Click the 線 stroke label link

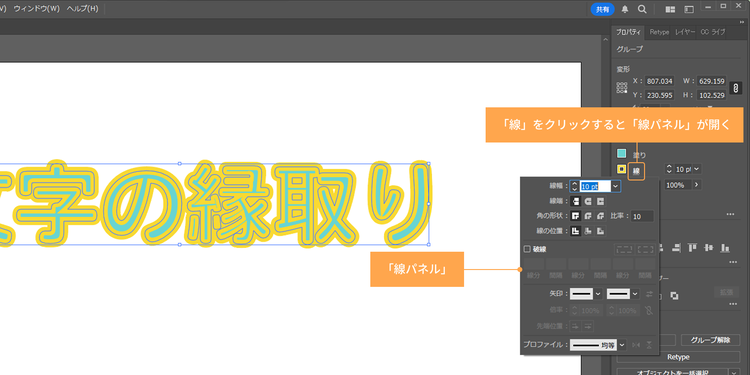637,171
